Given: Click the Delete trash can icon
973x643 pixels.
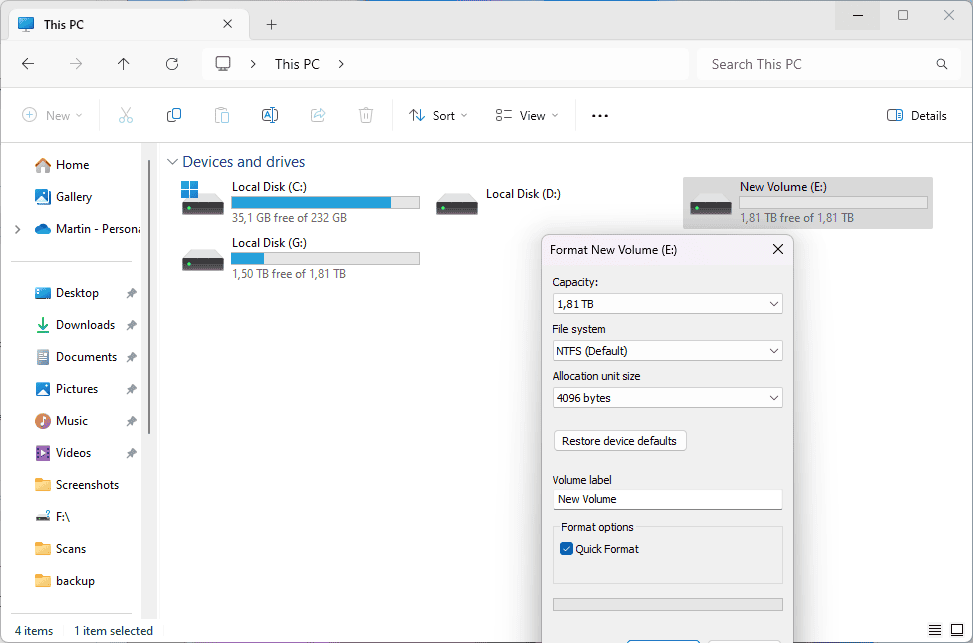Looking at the screenshot, I should tap(366, 115).
